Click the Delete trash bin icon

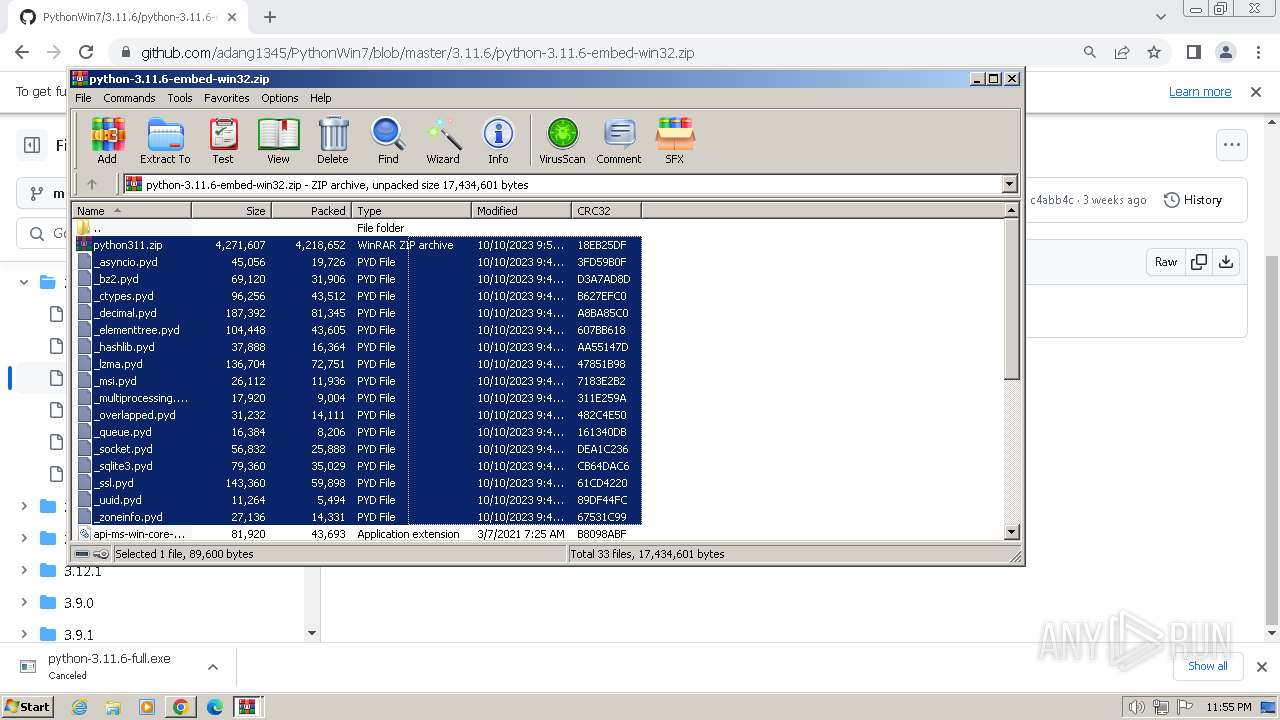(333, 140)
